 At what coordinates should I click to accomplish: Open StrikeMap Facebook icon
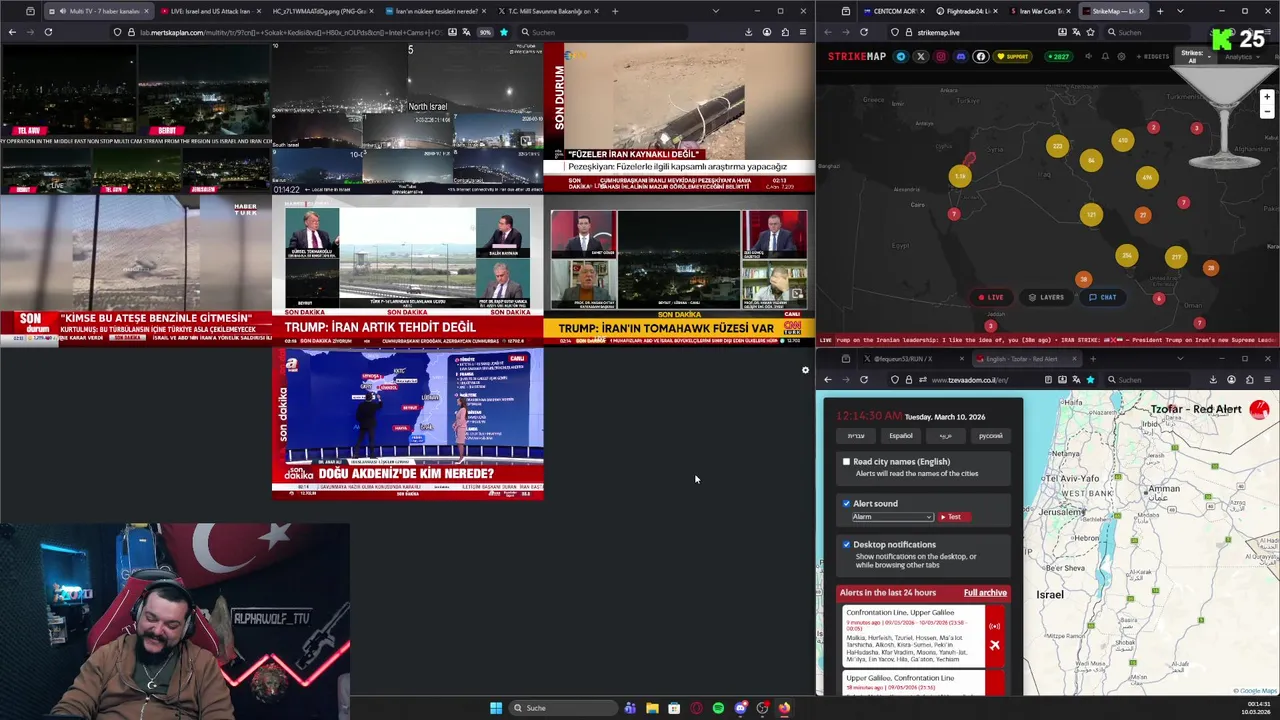click(981, 57)
